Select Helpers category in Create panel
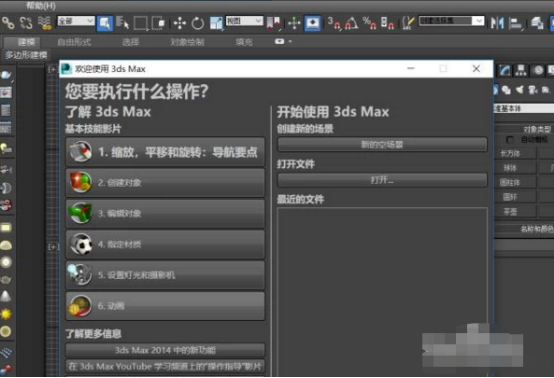This screenshot has width=554, height=378. click(x=546, y=90)
